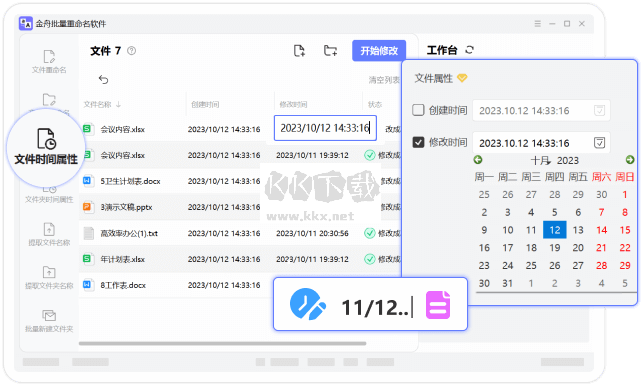Screen dimensions: 642x386
Task: Click the green success check for 高效率办公(1).txt
Action: [x=370, y=233]
